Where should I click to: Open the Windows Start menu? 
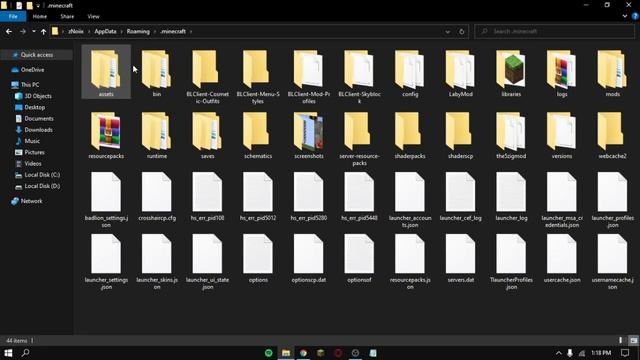[8, 353]
